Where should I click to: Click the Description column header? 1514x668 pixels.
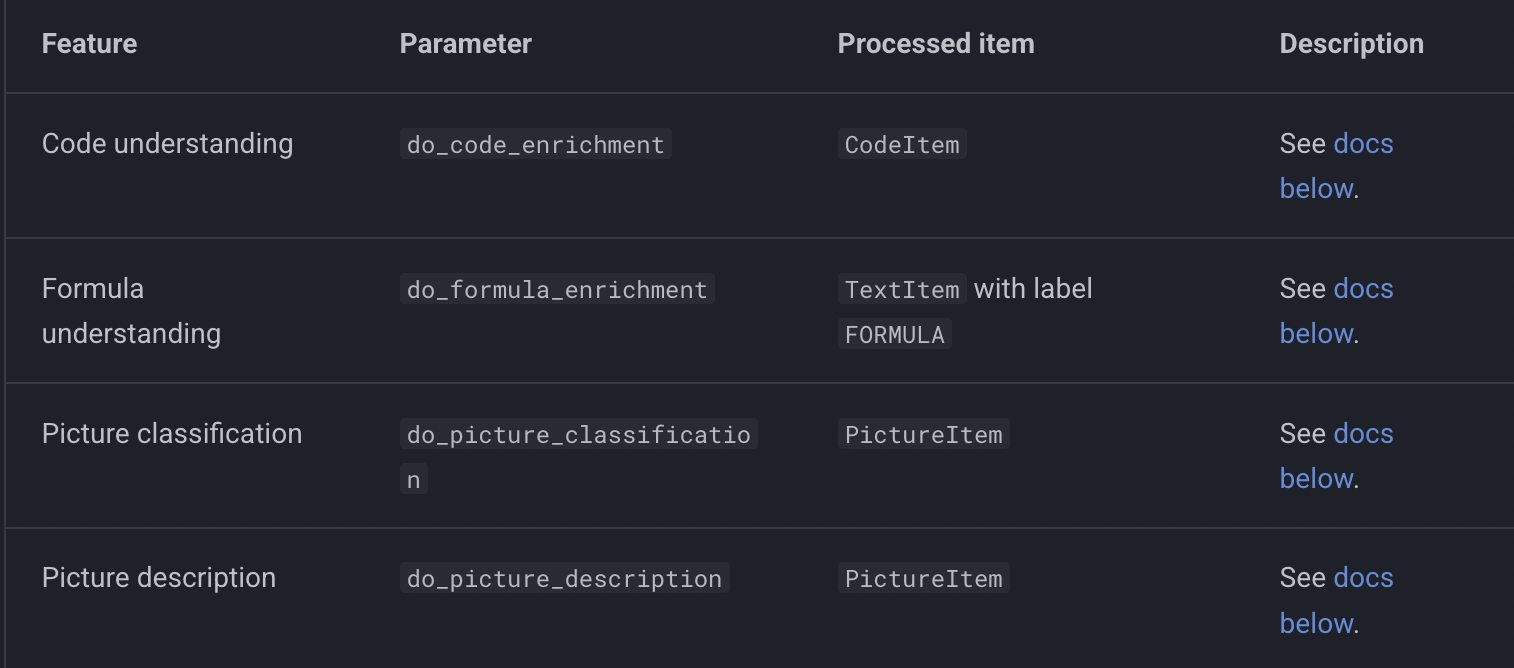(x=1351, y=44)
